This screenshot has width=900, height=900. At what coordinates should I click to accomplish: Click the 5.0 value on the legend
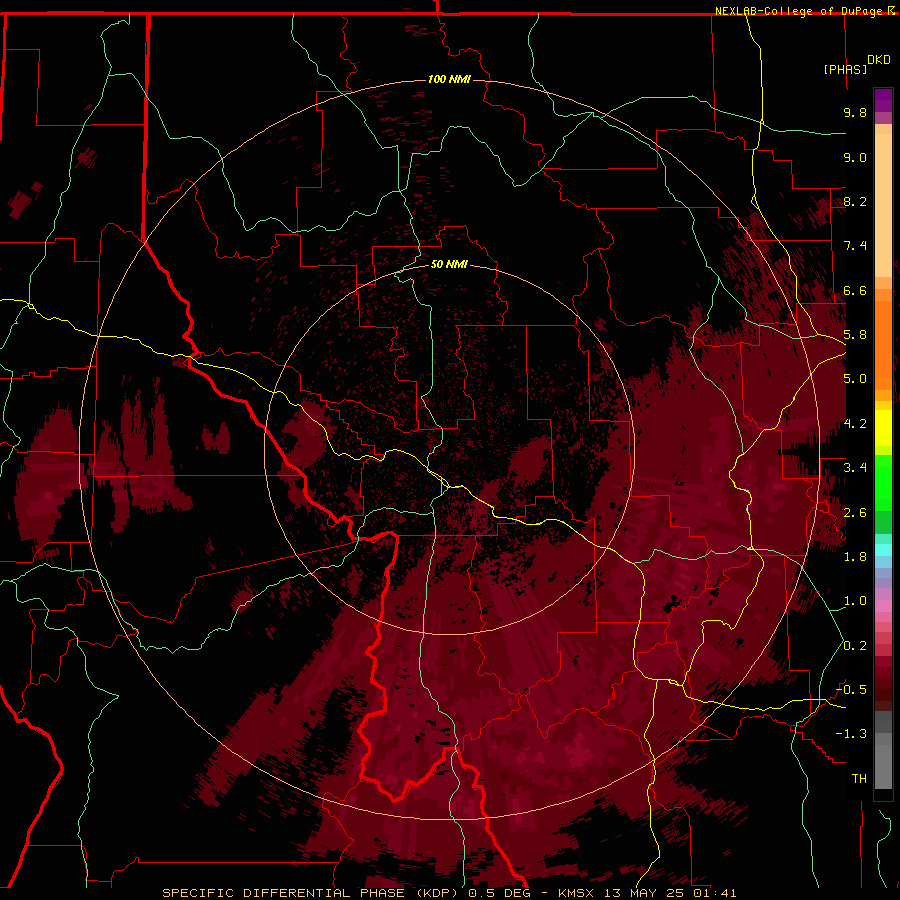pyautogui.click(x=855, y=379)
